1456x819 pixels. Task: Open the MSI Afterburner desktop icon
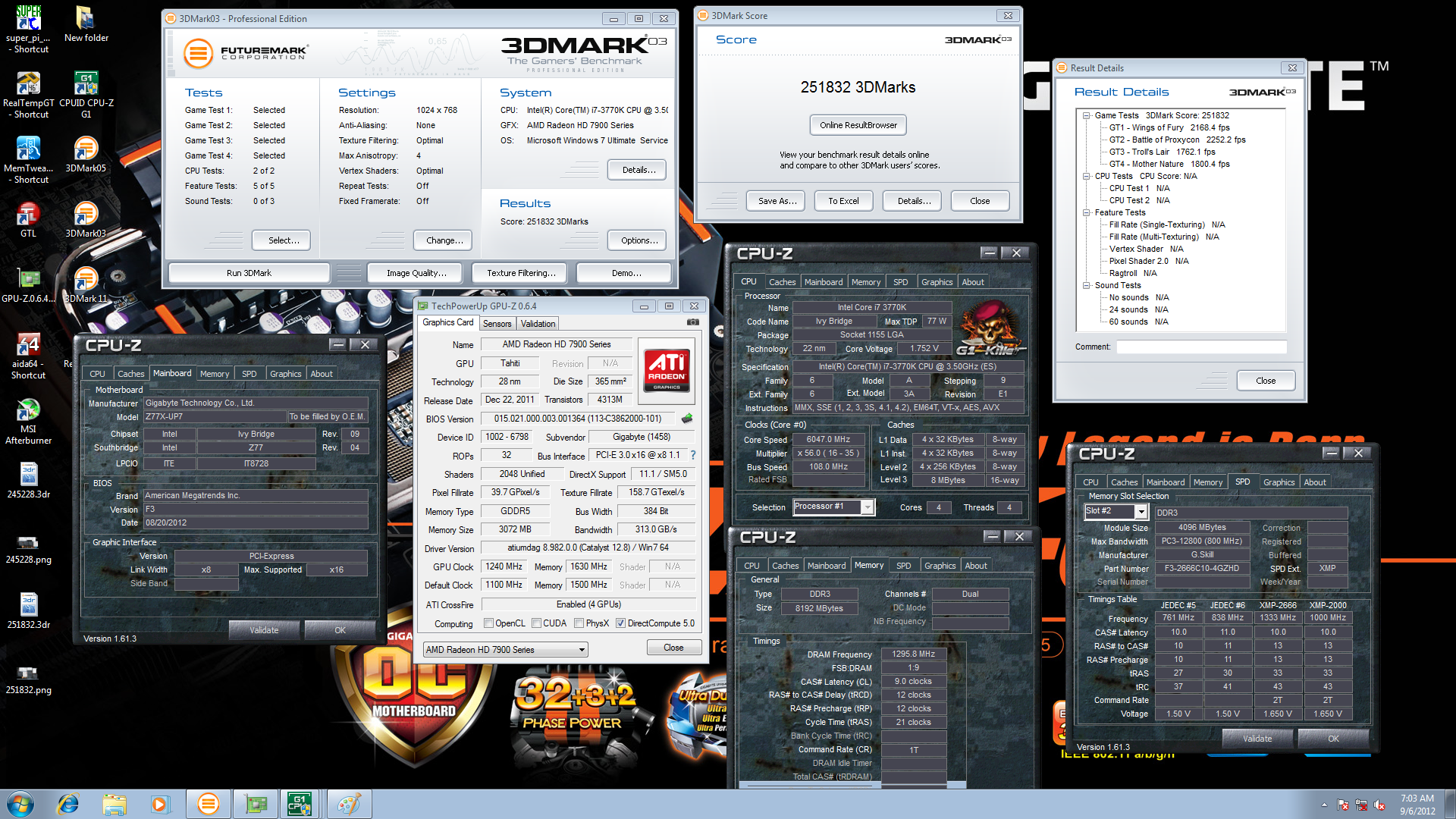pos(28,422)
